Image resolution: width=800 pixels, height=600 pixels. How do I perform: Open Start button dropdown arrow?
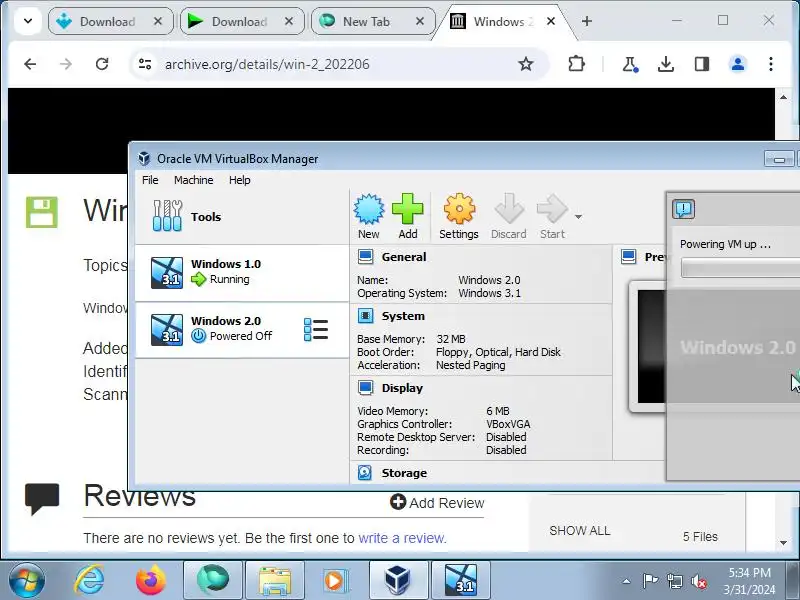pyautogui.click(x=578, y=217)
